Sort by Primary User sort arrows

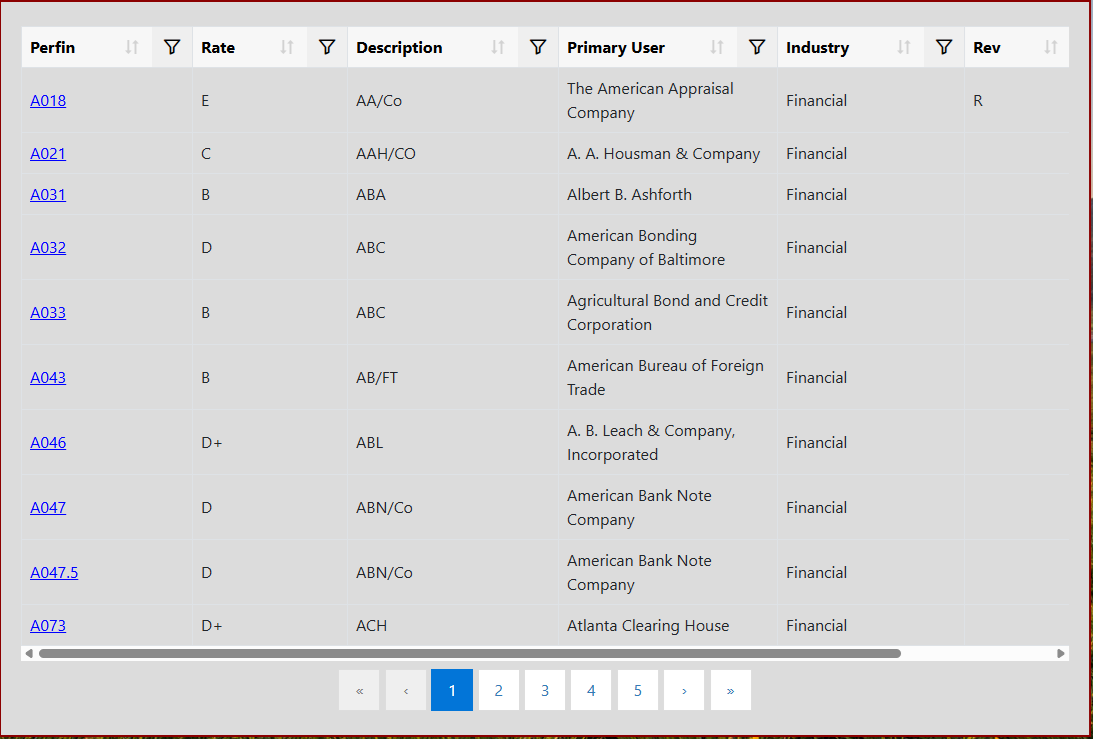click(717, 47)
